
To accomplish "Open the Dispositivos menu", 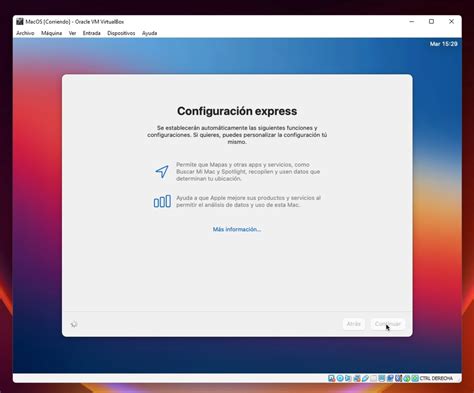I will [121, 33].
